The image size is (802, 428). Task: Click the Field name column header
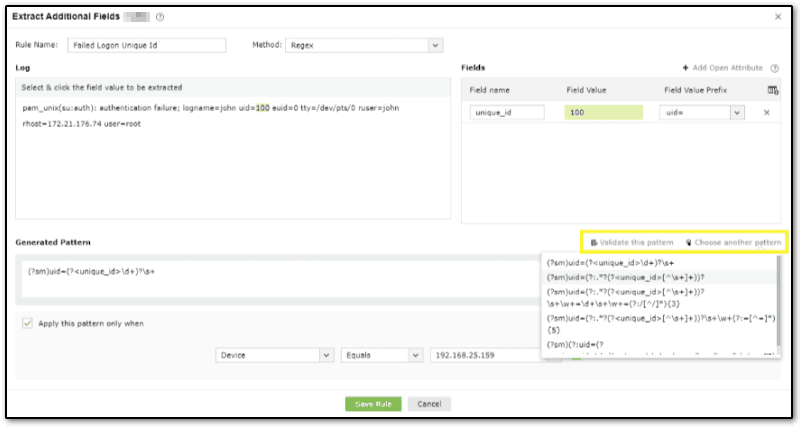(489, 90)
